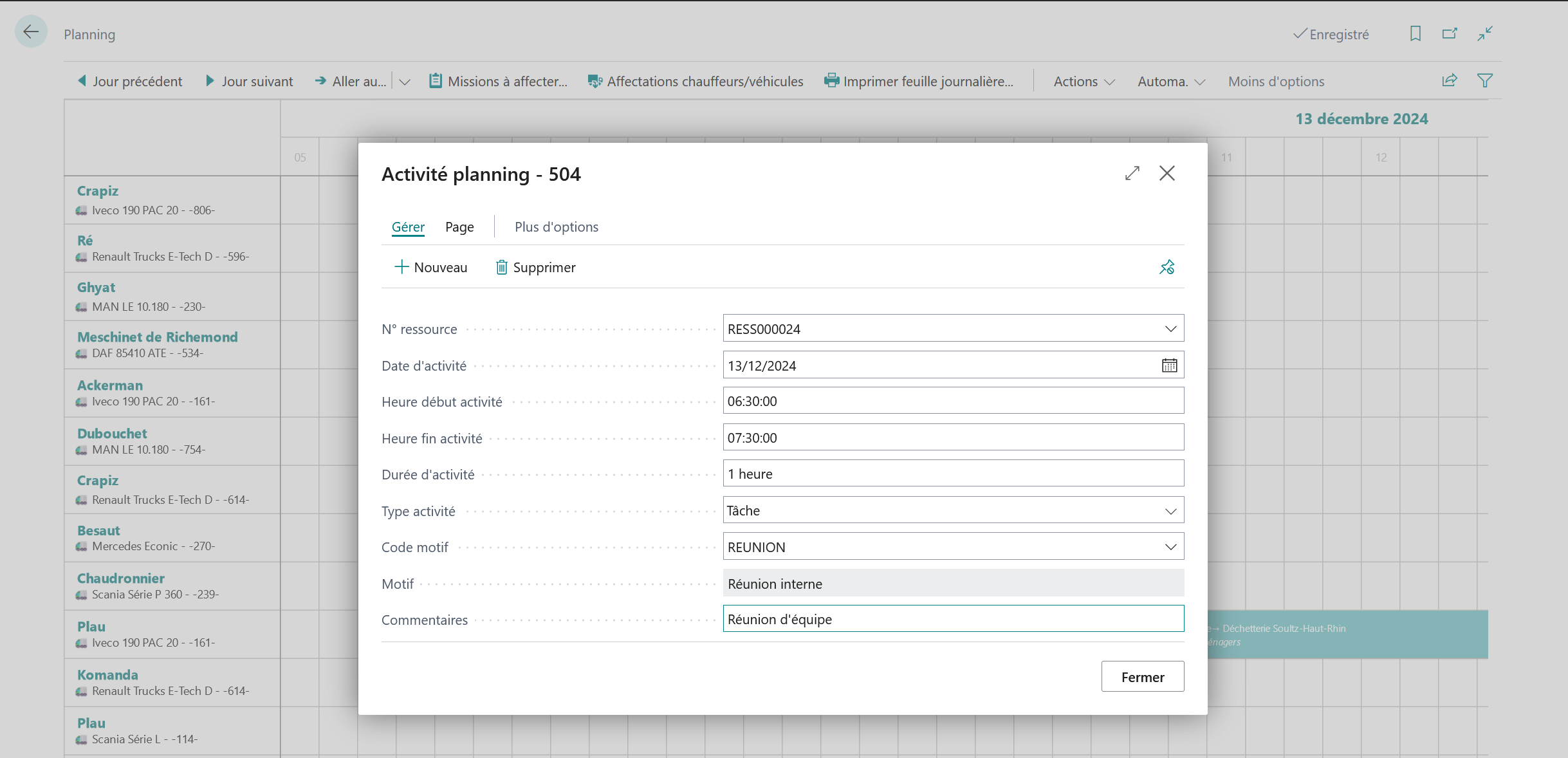The image size is (1568, 758).
Task: Go to Jour suivant
Action: click(249, 81)
